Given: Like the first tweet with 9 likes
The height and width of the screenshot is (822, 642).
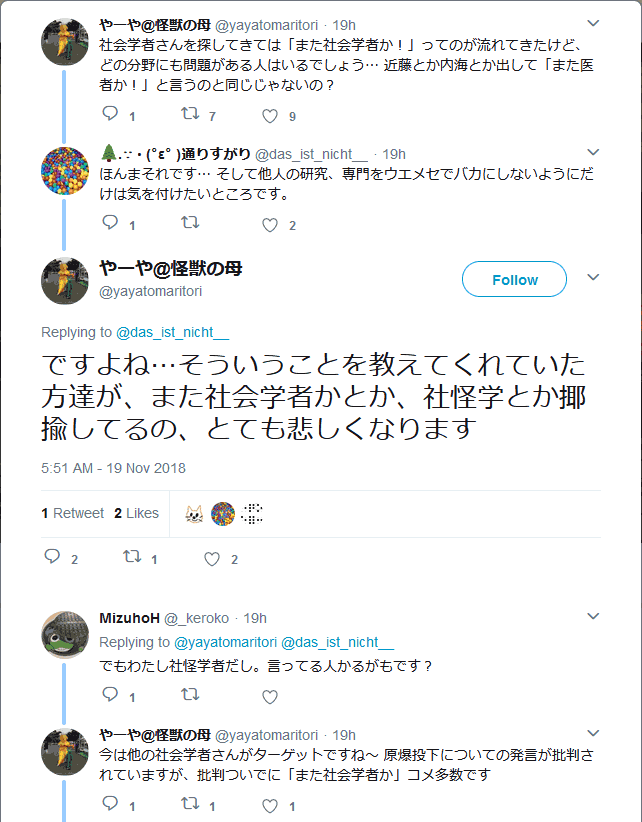Looking at the screenshot, I should tap(269, 116).
